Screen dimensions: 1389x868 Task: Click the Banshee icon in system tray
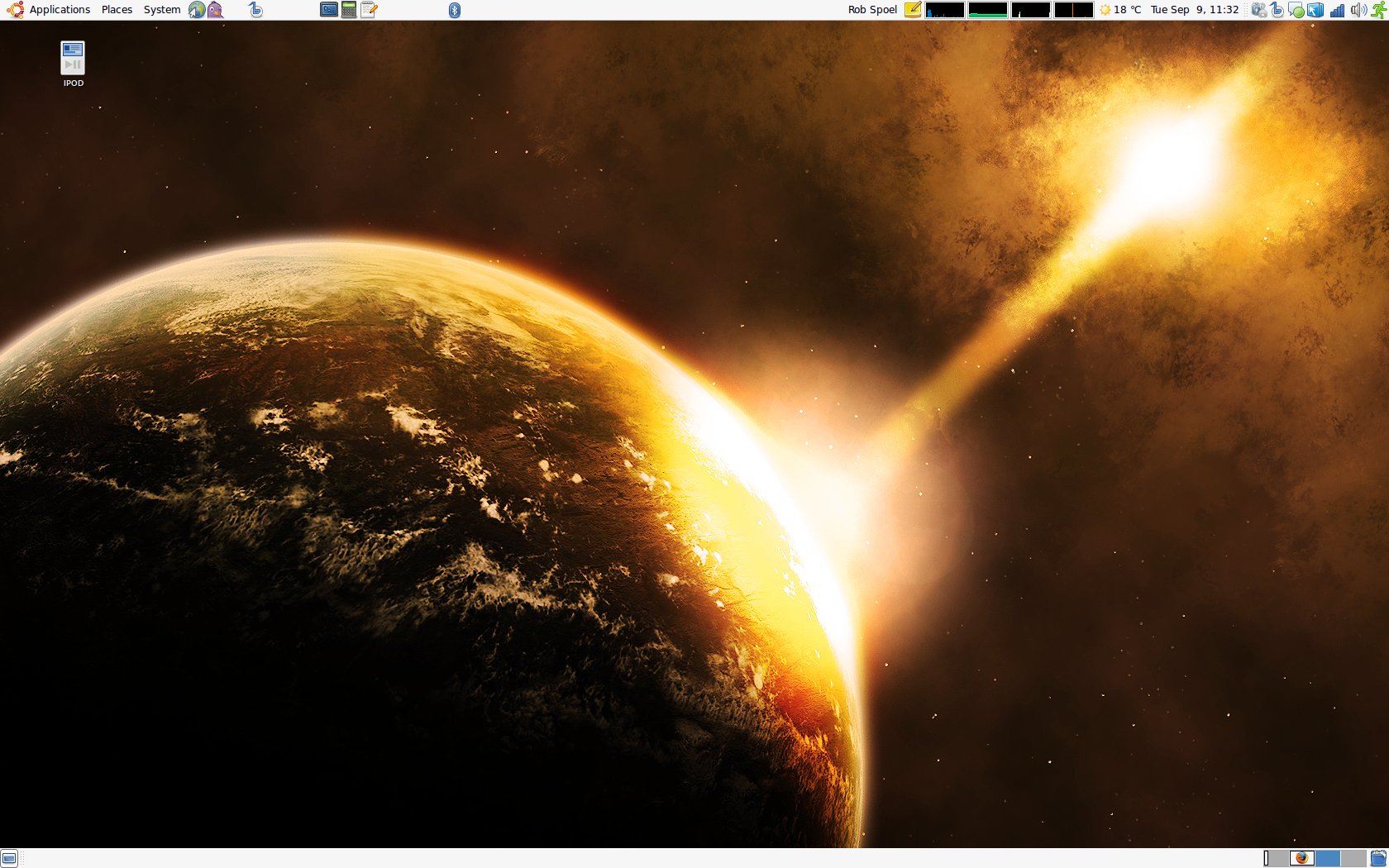click(1277, 10)
